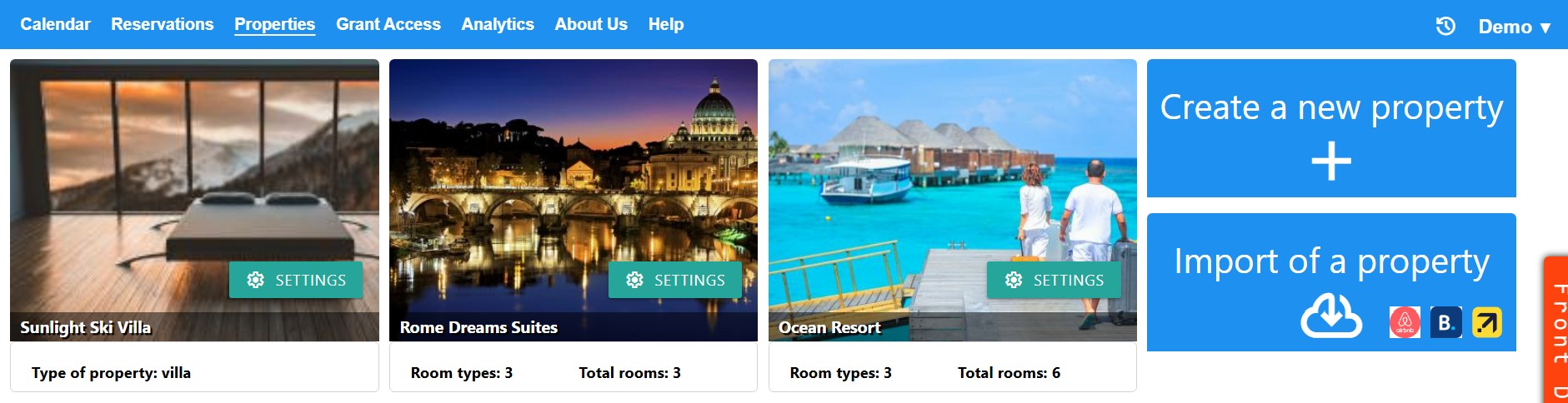Open the Help menu item

[666, 24]
